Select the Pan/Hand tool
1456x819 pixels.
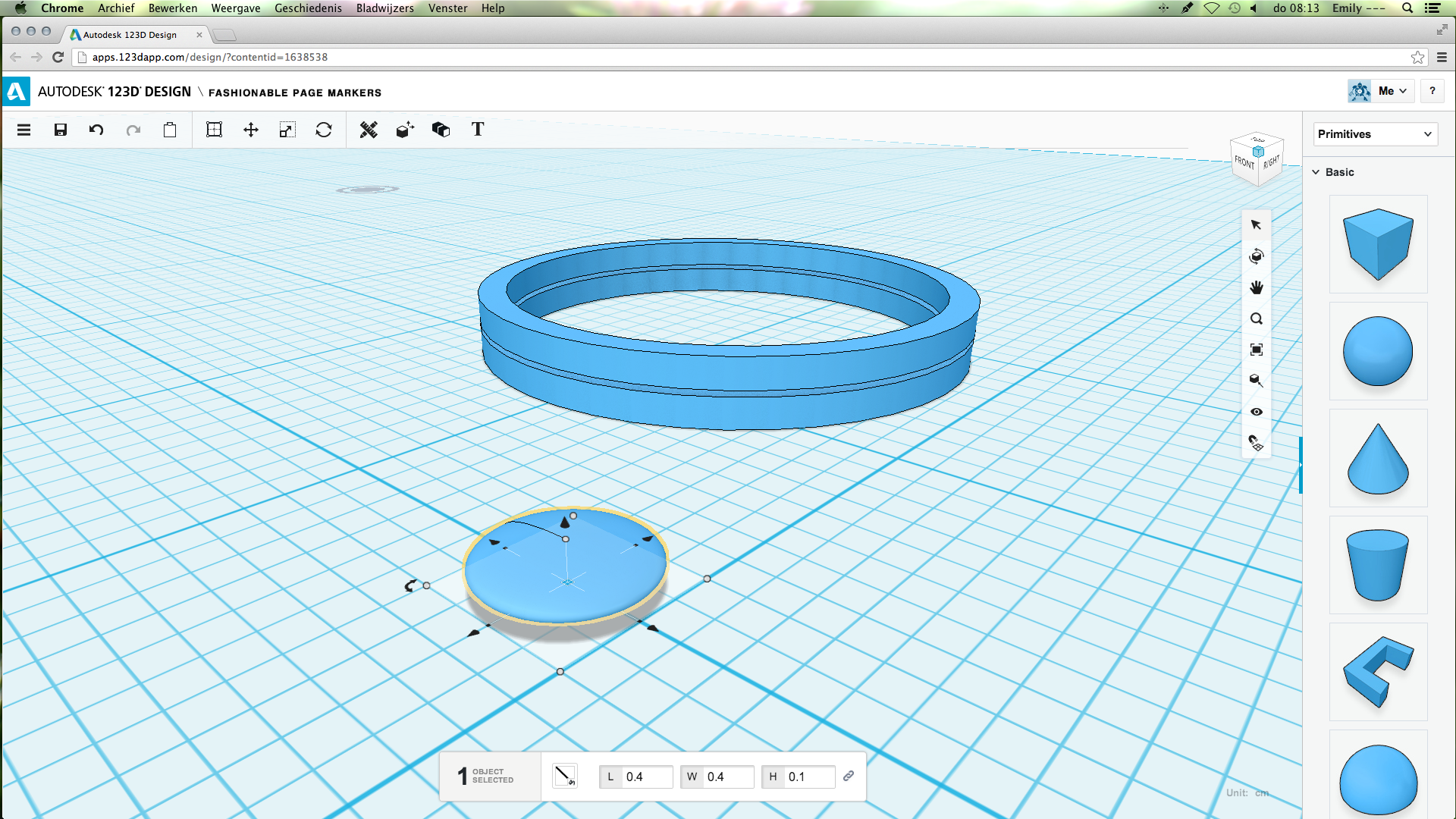coord(1256,288)
